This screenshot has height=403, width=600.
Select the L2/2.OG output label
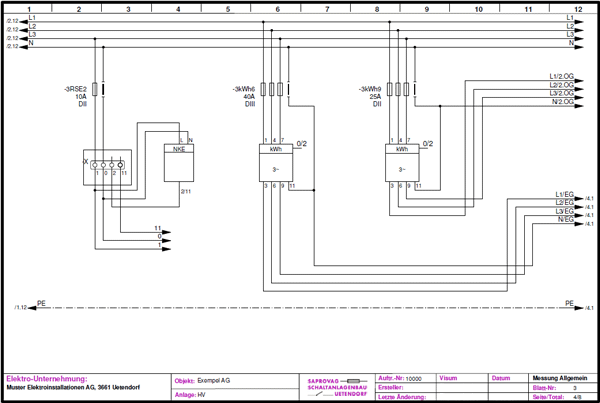coord(561,85)
